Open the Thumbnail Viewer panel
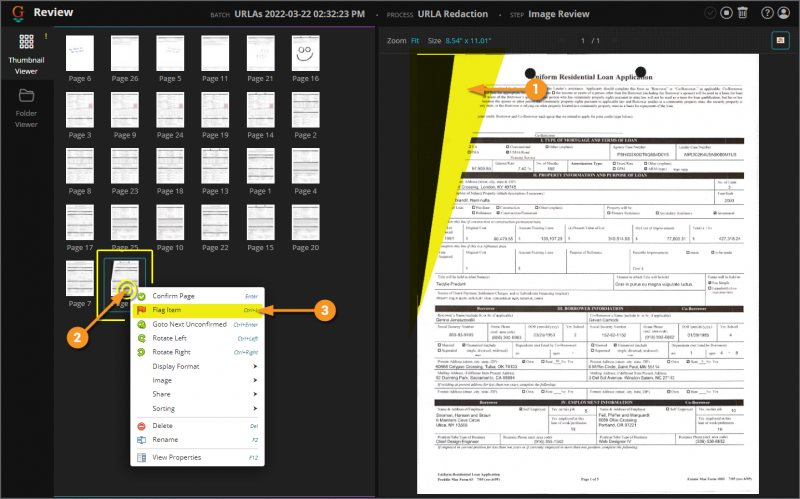Viewport: 800px width, 499px height. pos(26,54)
